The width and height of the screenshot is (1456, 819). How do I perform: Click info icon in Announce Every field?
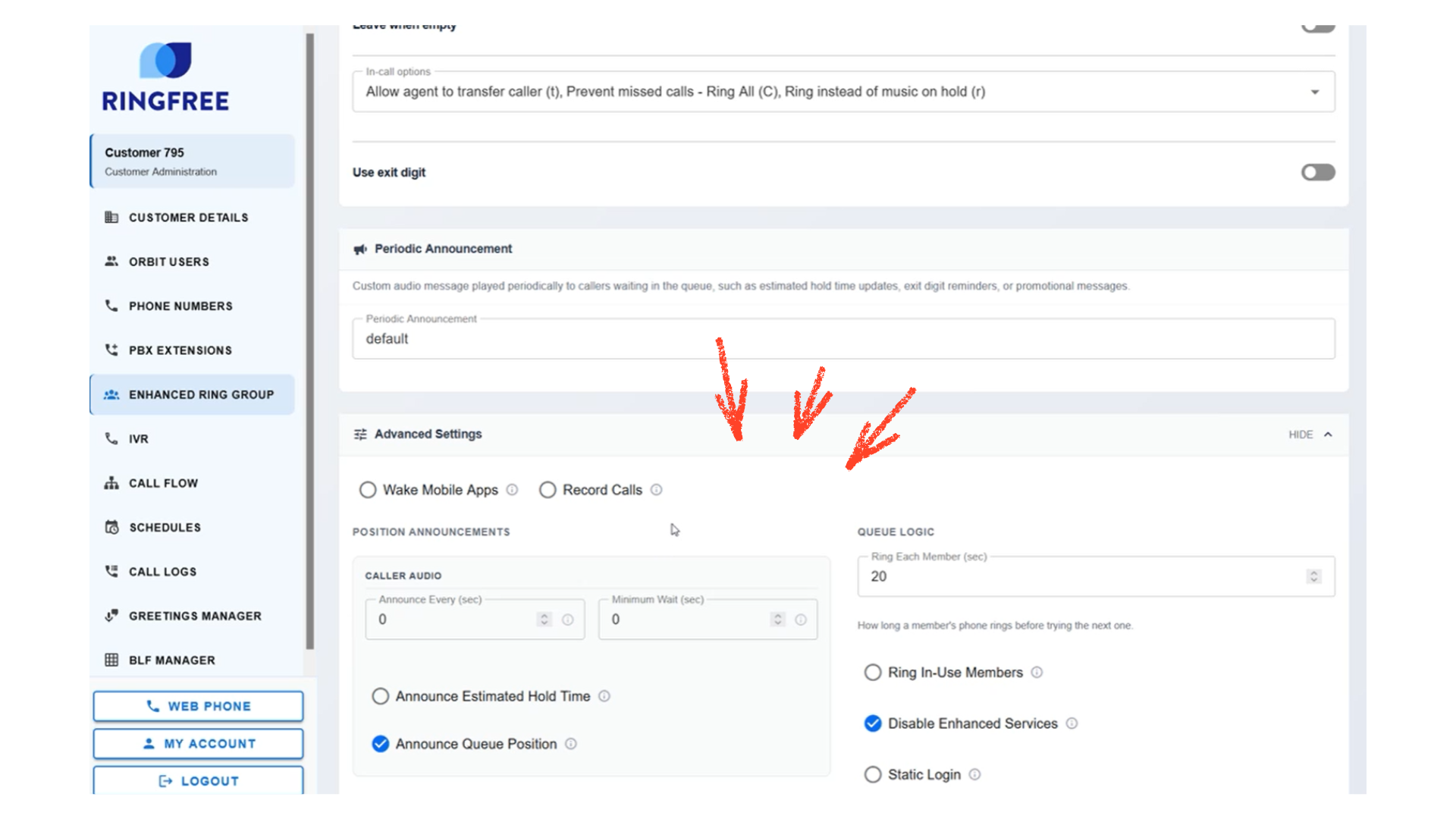pos(567,620)
